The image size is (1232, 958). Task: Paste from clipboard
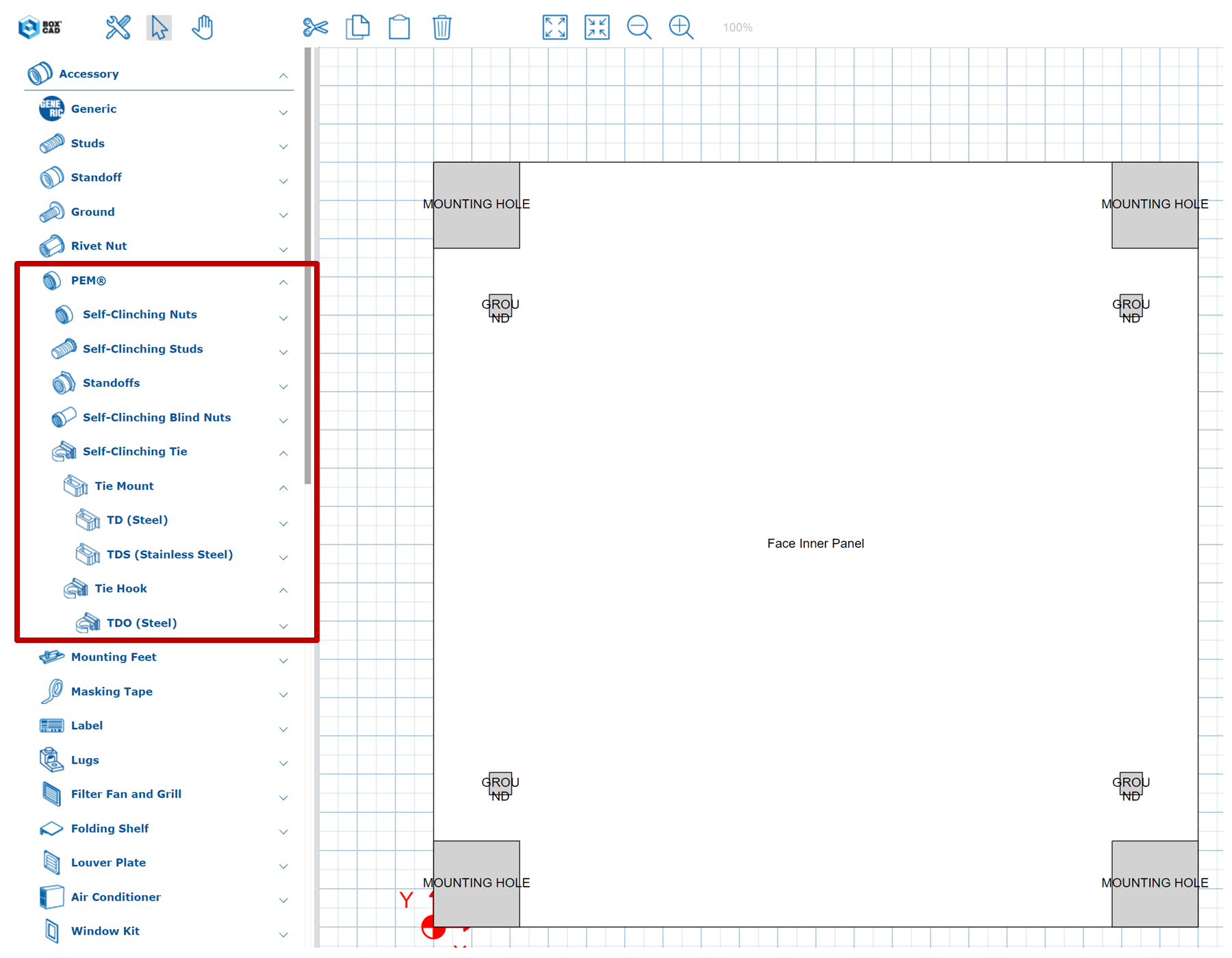pos(400,27)
